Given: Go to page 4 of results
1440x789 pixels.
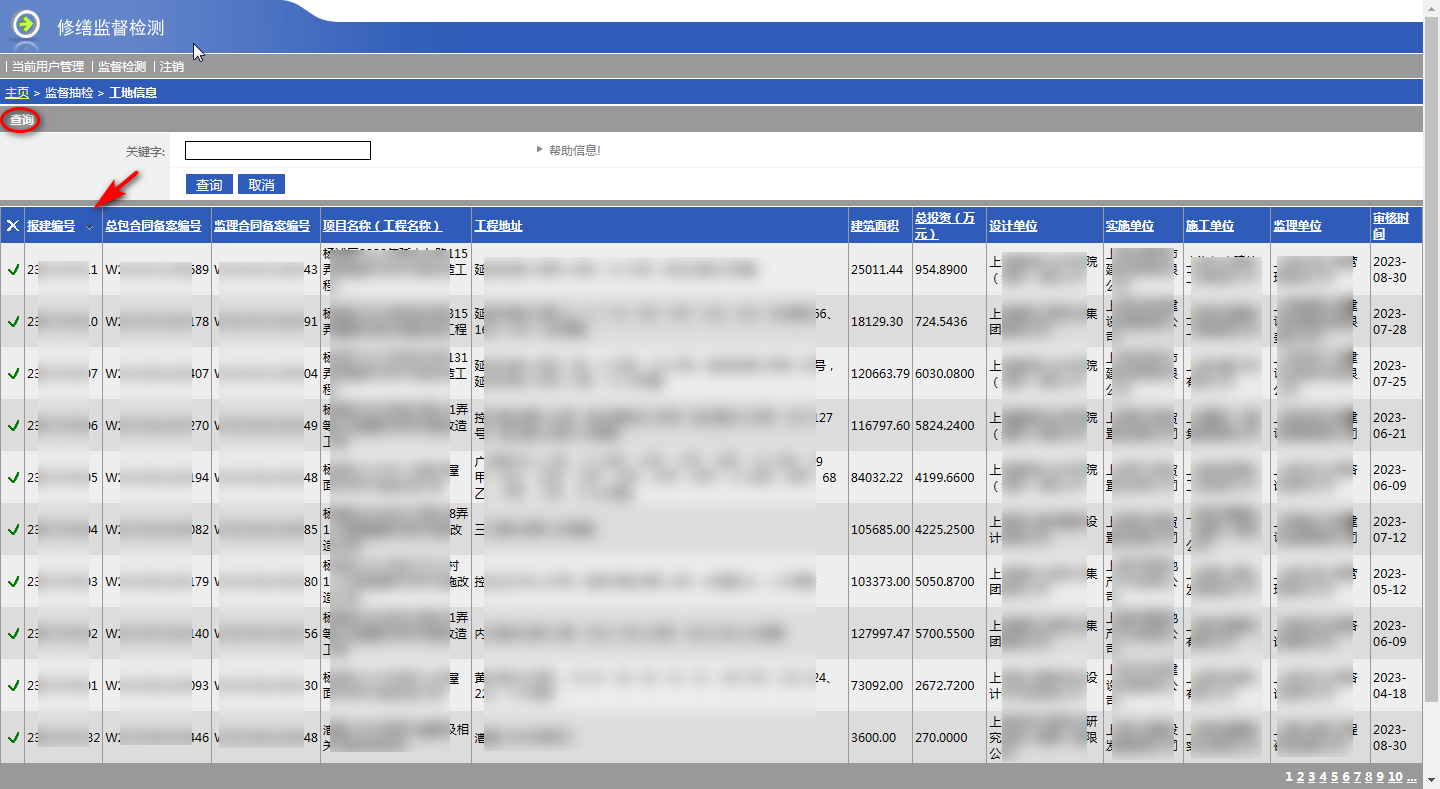Looking at the screenshot, I should [x=1323, y=777].
